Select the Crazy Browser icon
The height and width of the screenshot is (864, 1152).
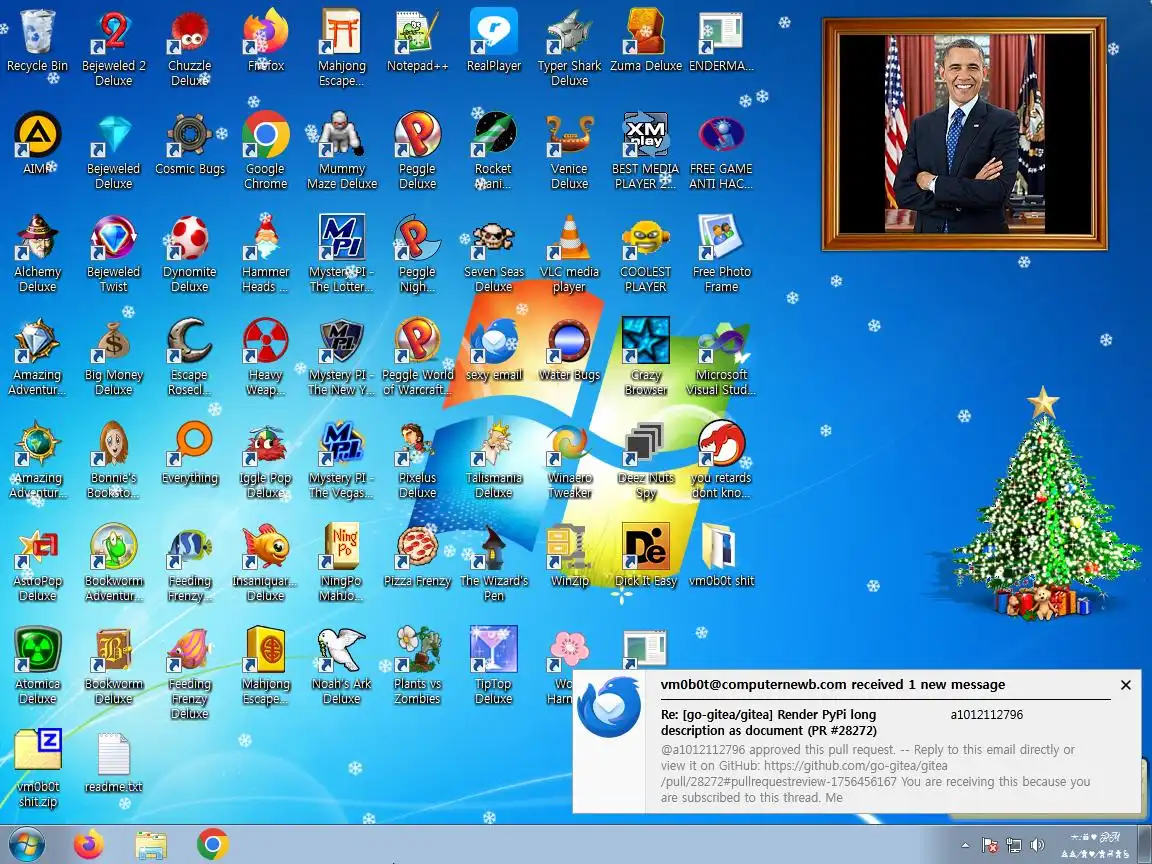pyautogui.click(x=646, y=356)
